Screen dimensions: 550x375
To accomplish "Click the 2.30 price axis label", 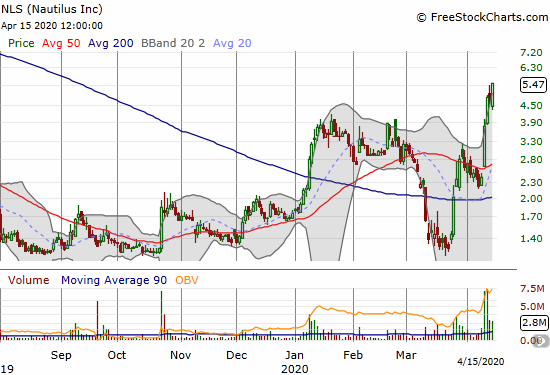I will [531, 183].
